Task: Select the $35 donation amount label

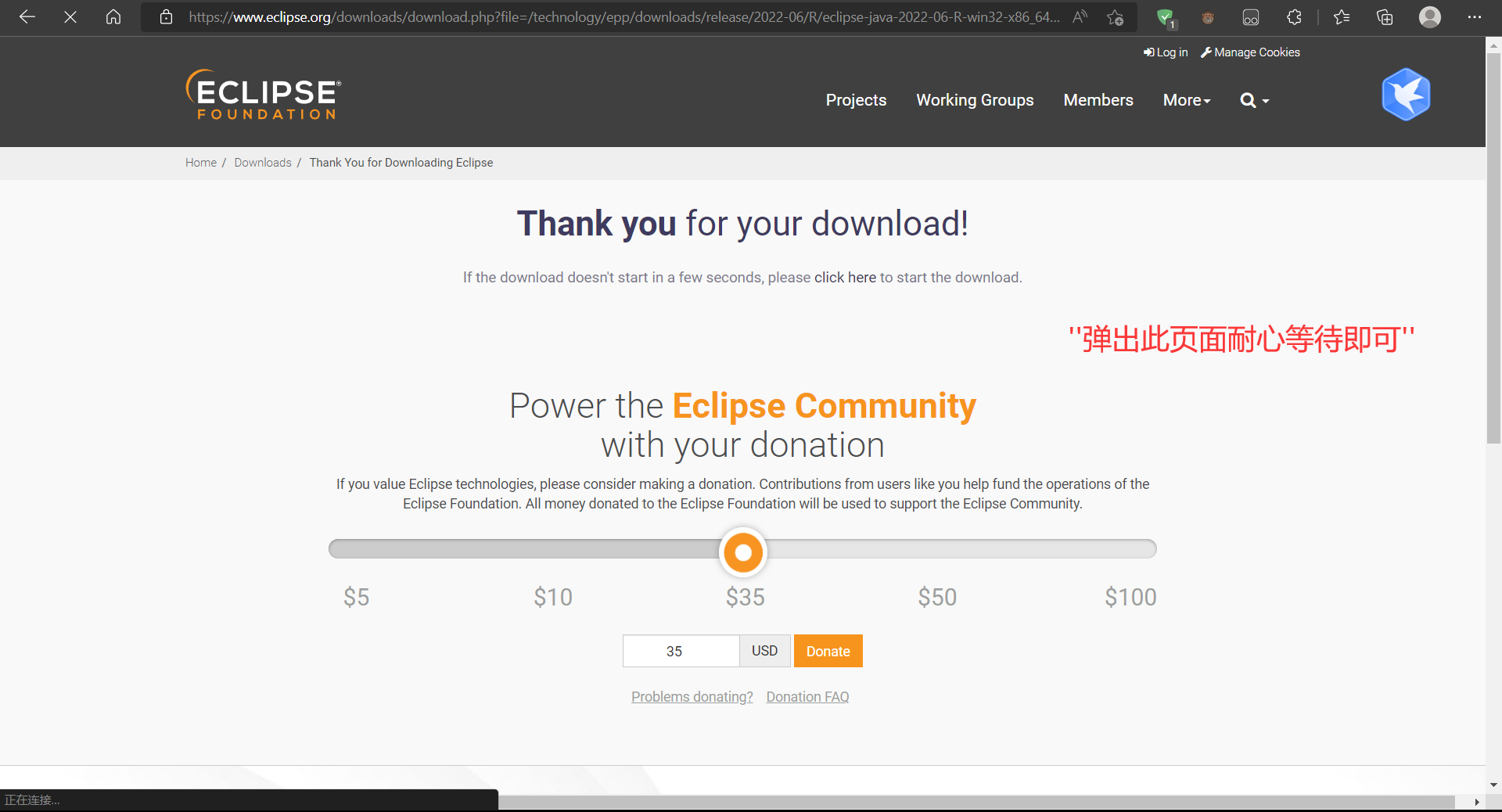Action: coord(745,598)
